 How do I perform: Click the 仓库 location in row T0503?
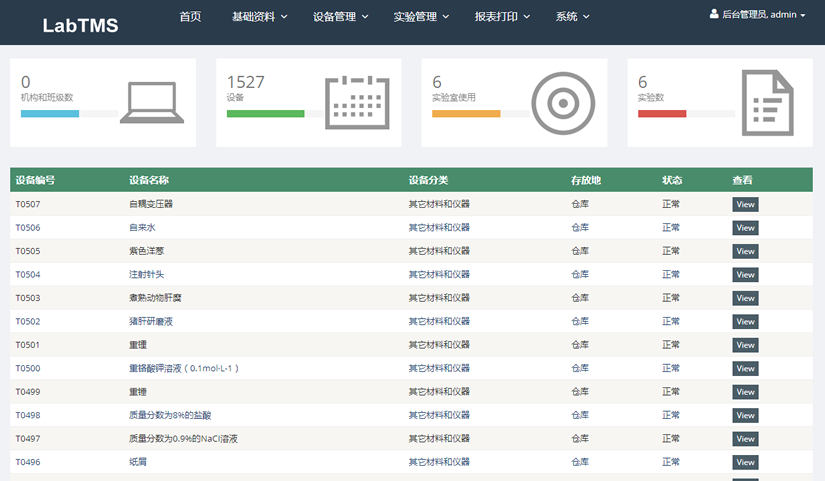click(580, 298)
